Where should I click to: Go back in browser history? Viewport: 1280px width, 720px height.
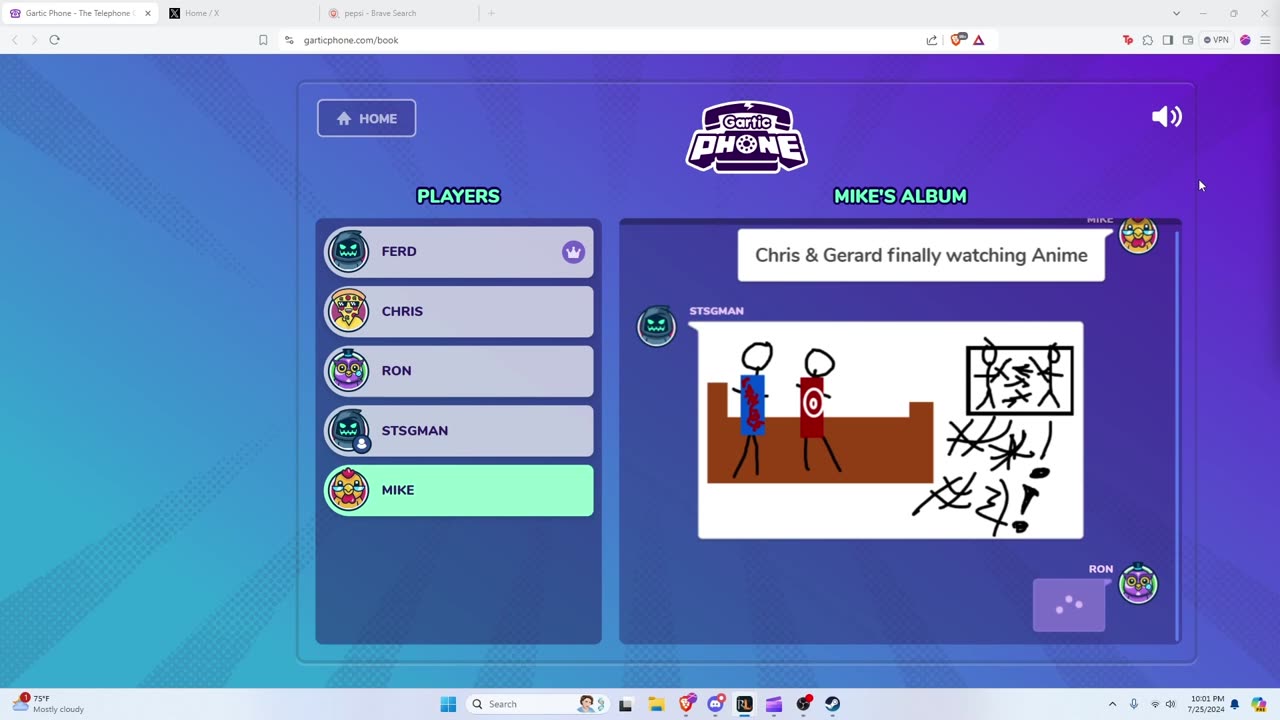click(15, 40)
